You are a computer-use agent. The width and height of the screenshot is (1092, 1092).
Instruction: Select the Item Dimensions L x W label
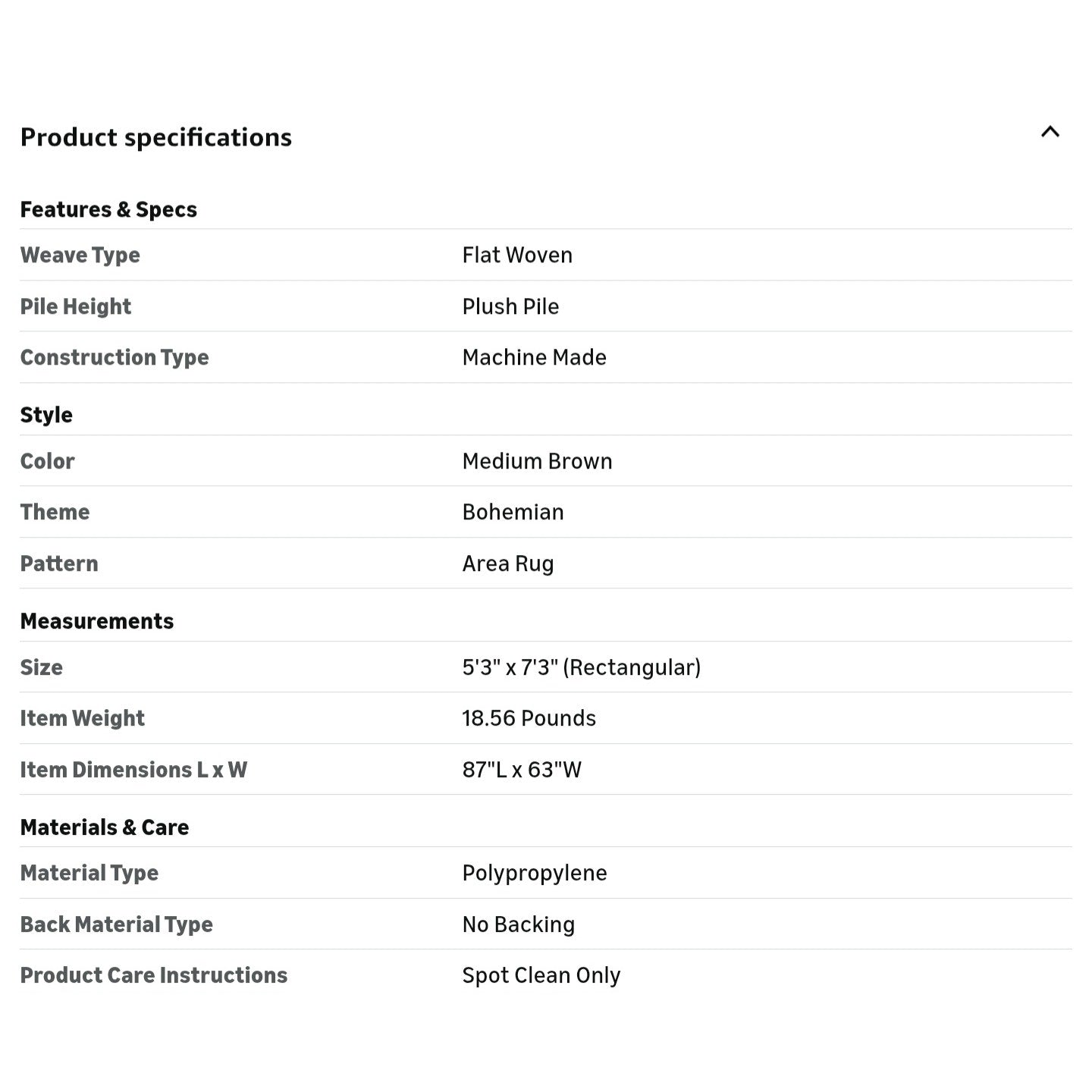[x=133, y=770]
